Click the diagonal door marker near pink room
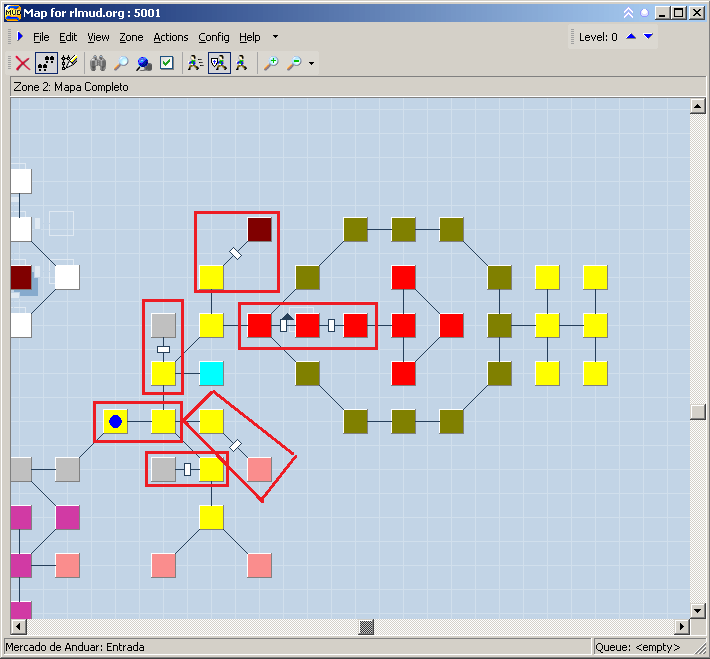This screenshot has width=710, height=659. point(235,446)
